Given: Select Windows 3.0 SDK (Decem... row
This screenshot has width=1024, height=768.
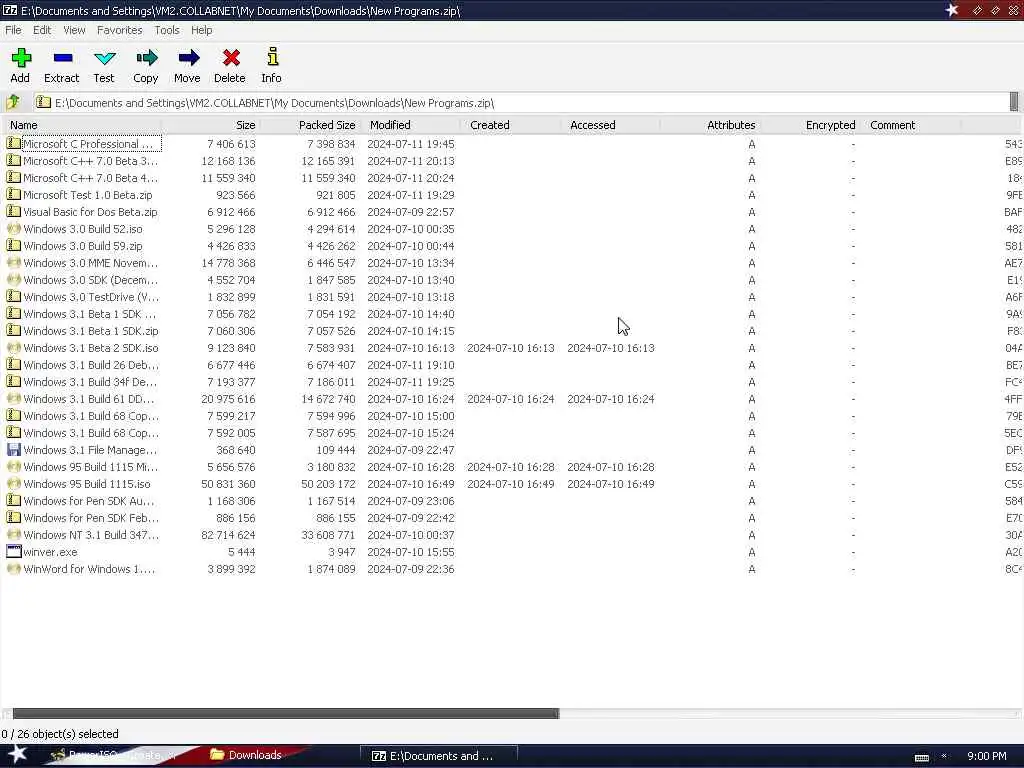Looking at the screenshot, I should point(511,280).
